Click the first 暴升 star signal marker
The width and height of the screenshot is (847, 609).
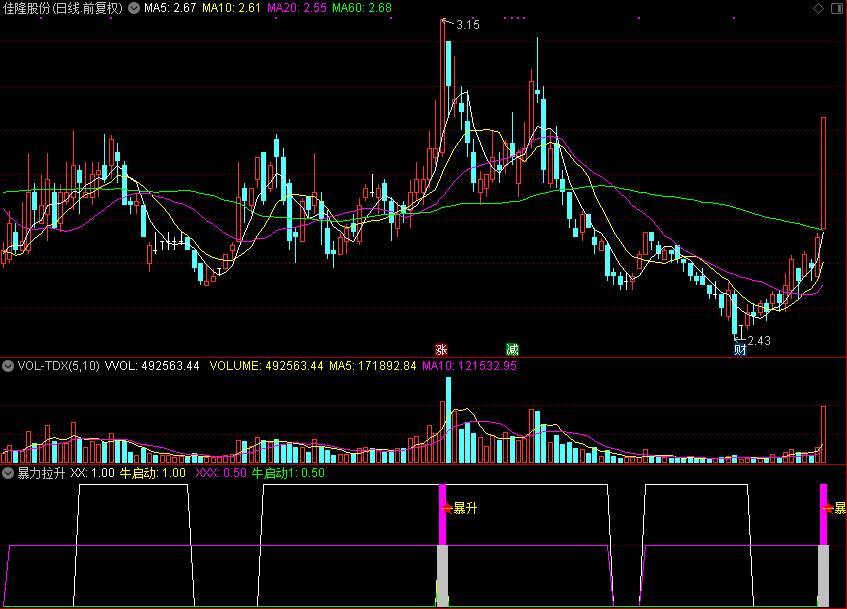(x=447, y=508)
